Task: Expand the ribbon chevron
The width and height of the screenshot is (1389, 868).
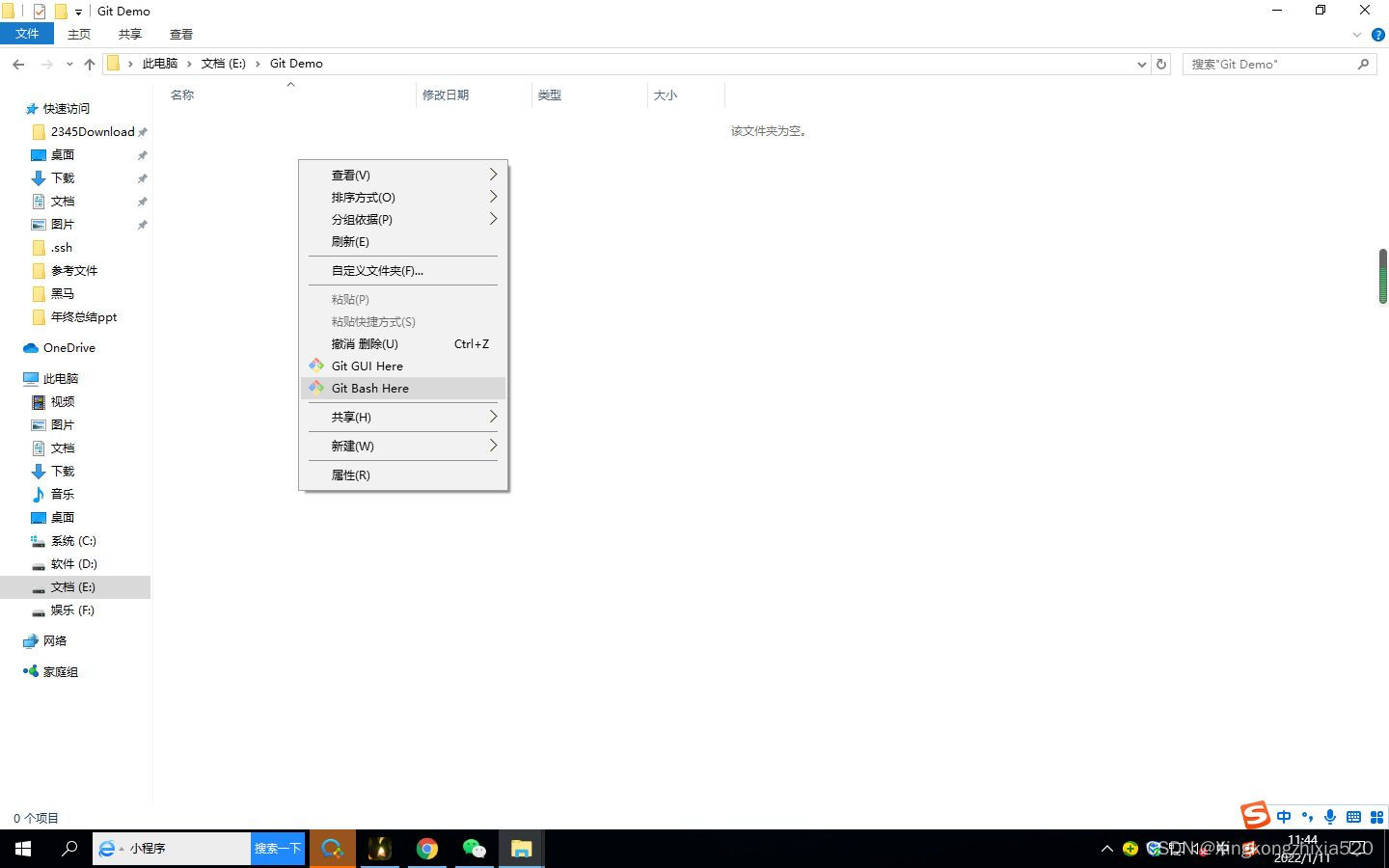Action: pos(1357,35)
